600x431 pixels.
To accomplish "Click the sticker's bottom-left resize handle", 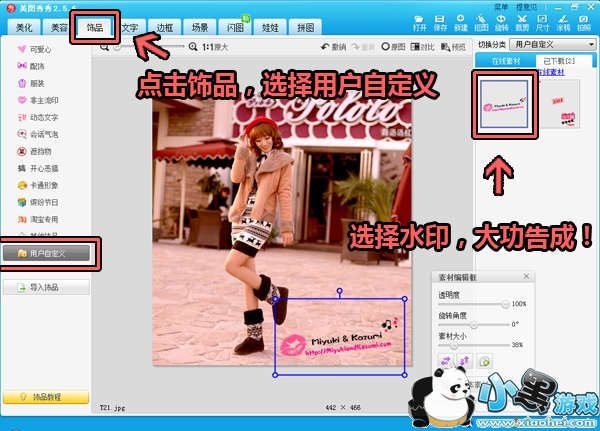I will pyautogui.click(x=275, y=375).
